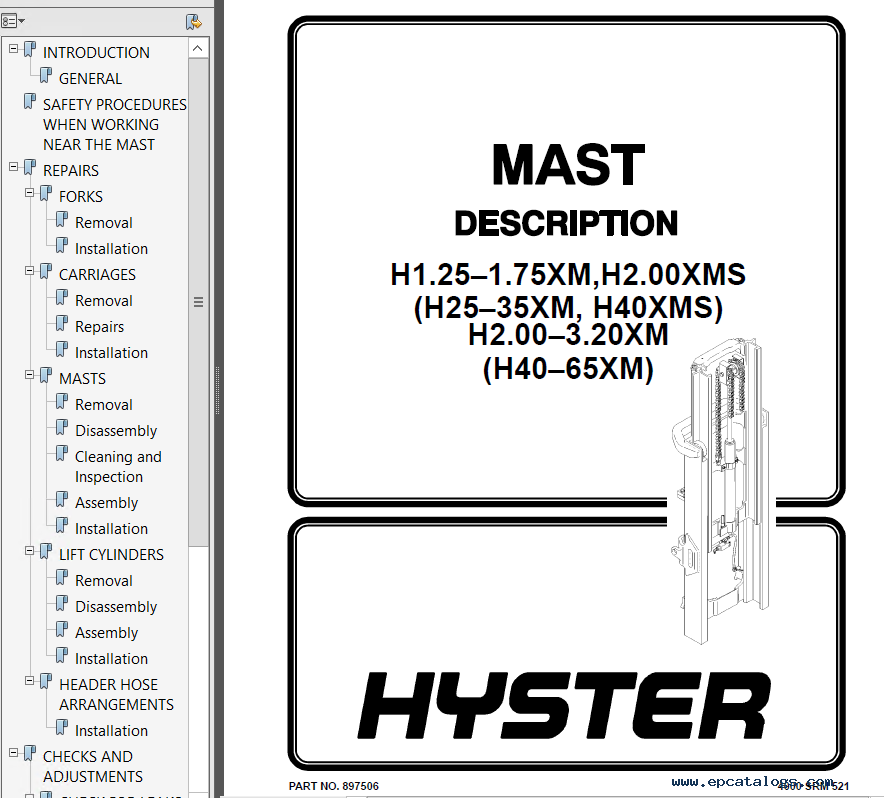Click the bookmarks panel scroll up arrow
Screen dimensions: 884x798
pos(198,48)
